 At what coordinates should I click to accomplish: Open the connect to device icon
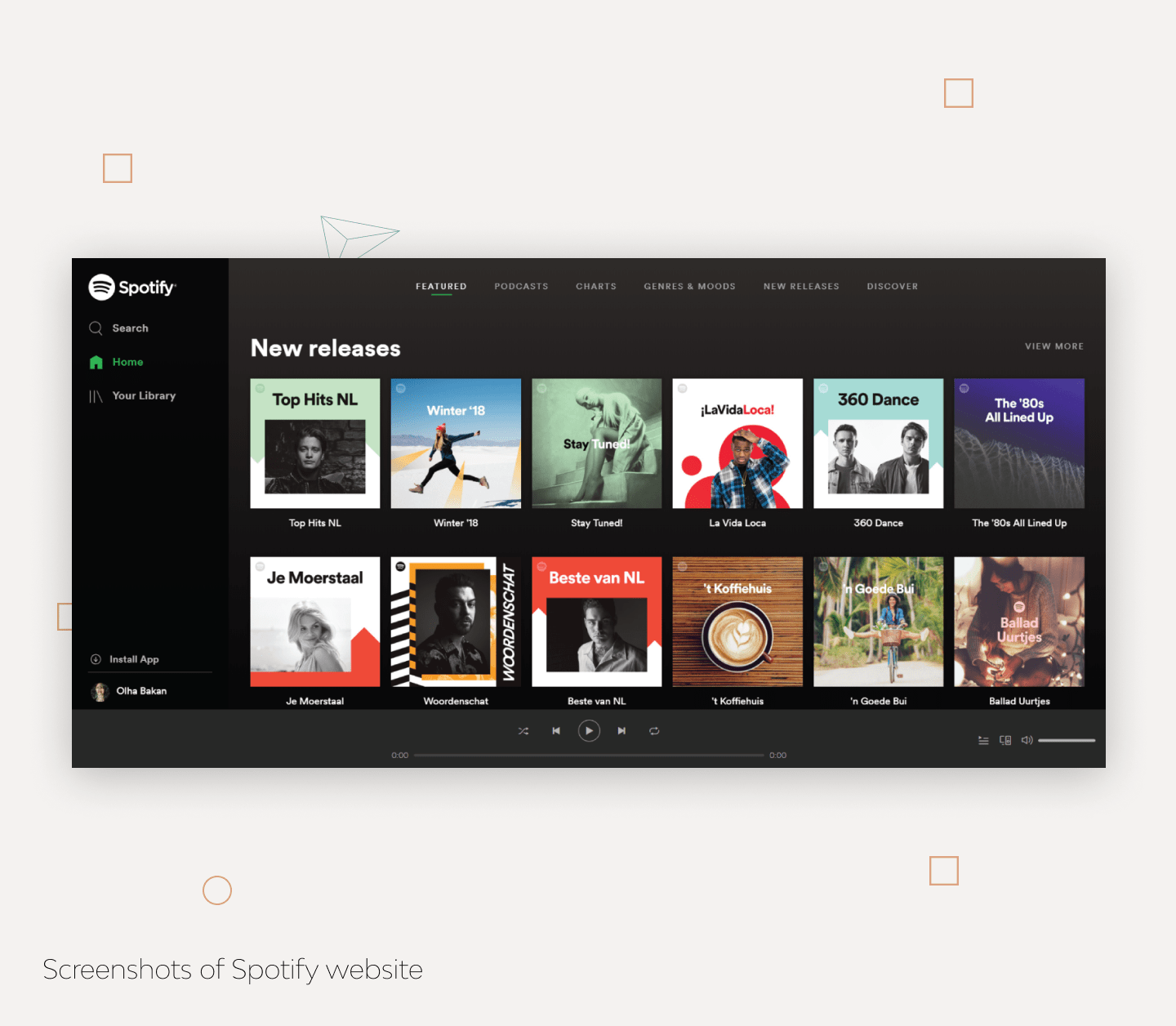pyautogui.click(x=1005, y=740)
